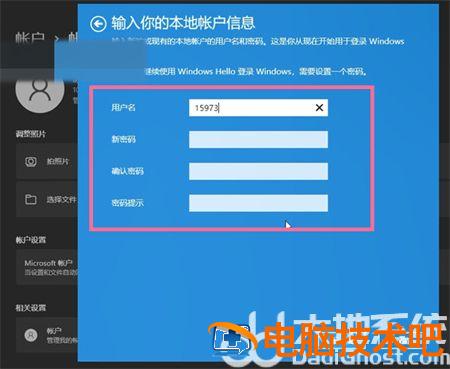
Task: Click the folder icon for choosing a file
Action: coord(31,199)
